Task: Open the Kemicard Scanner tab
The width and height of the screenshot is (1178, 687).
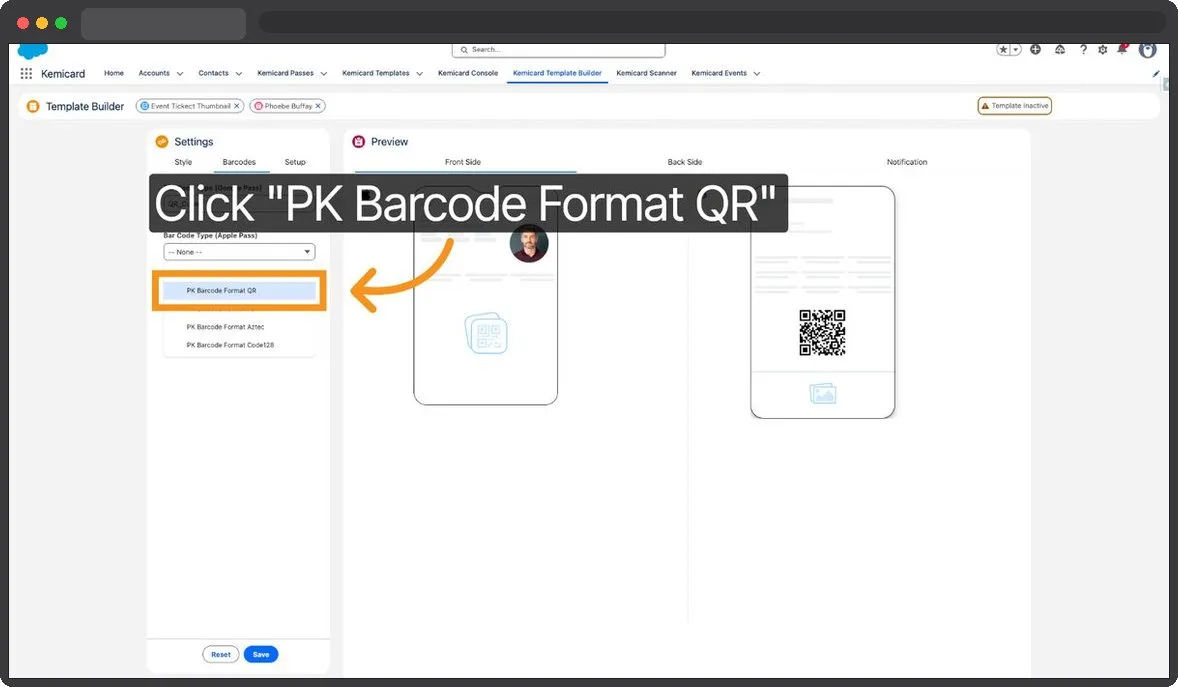Action: coord(646,74)
